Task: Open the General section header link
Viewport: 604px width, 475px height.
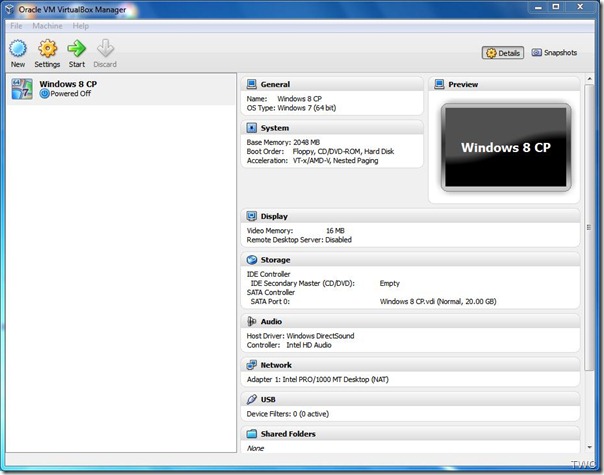Action: coord(275,84)
